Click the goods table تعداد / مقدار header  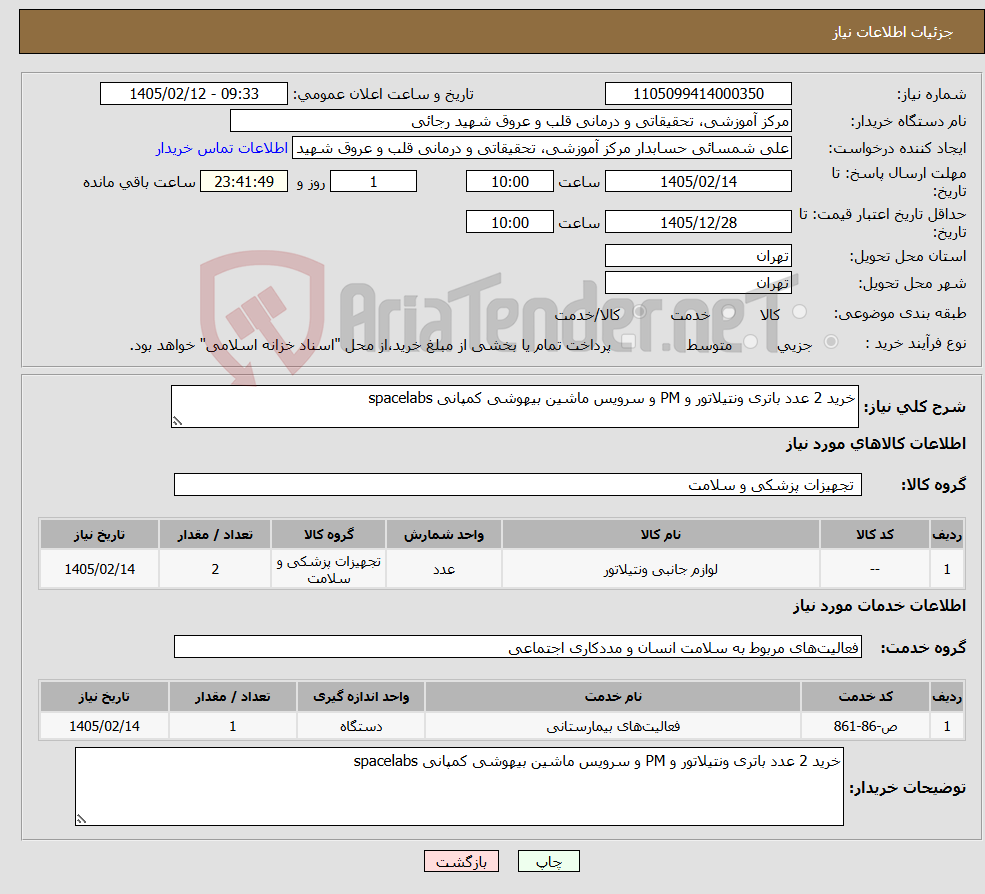[215, 535]
